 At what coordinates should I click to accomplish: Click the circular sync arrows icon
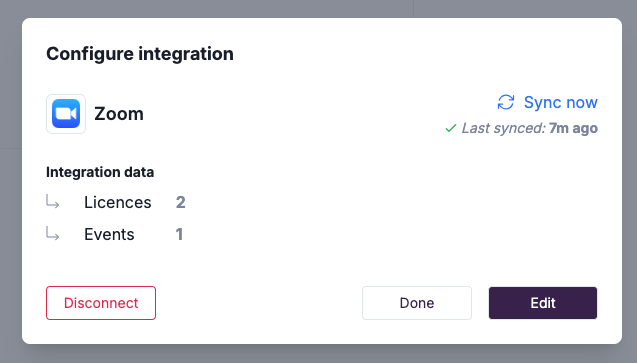click(x=506, y=102)
